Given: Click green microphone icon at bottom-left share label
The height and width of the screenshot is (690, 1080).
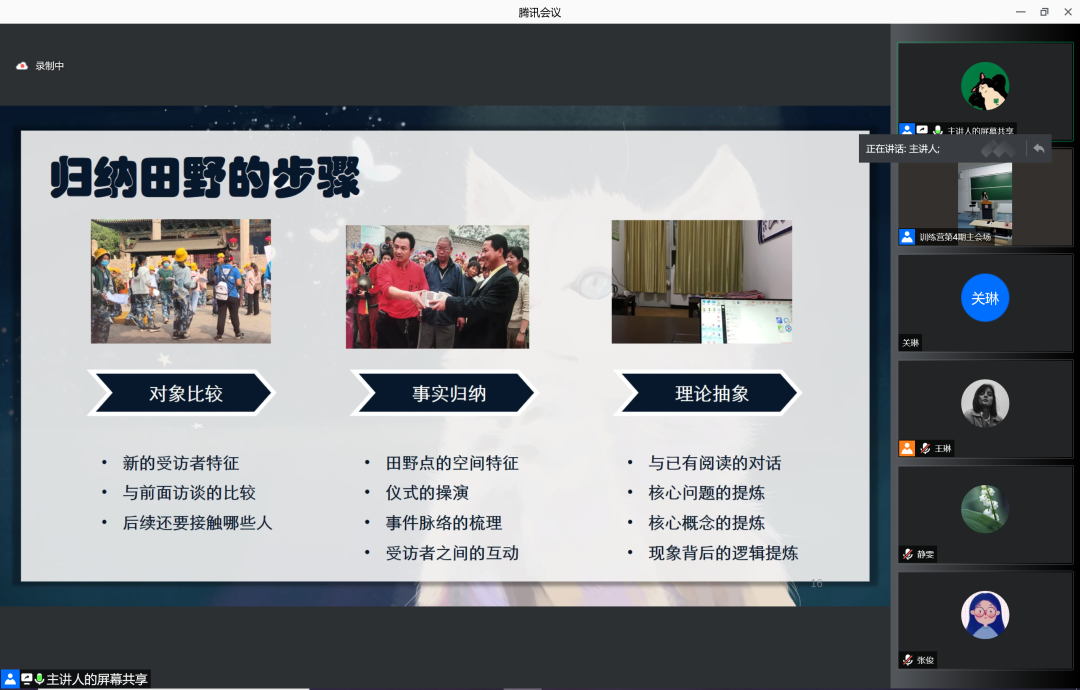Looking at the screenshot, I should tap(40, 679).
